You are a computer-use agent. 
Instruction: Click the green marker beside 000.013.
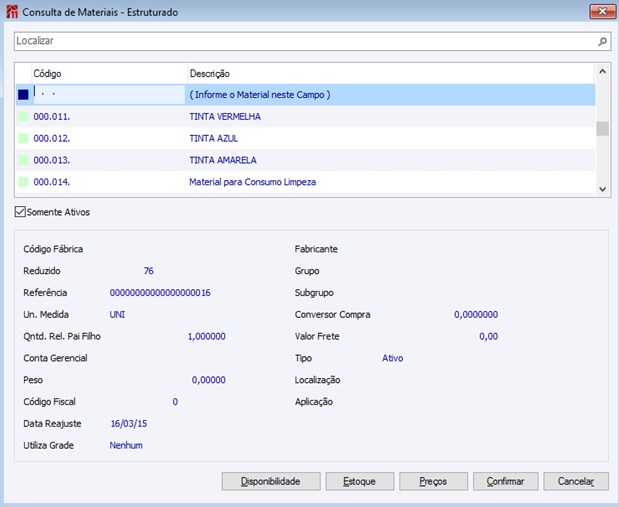click(23, 160)
